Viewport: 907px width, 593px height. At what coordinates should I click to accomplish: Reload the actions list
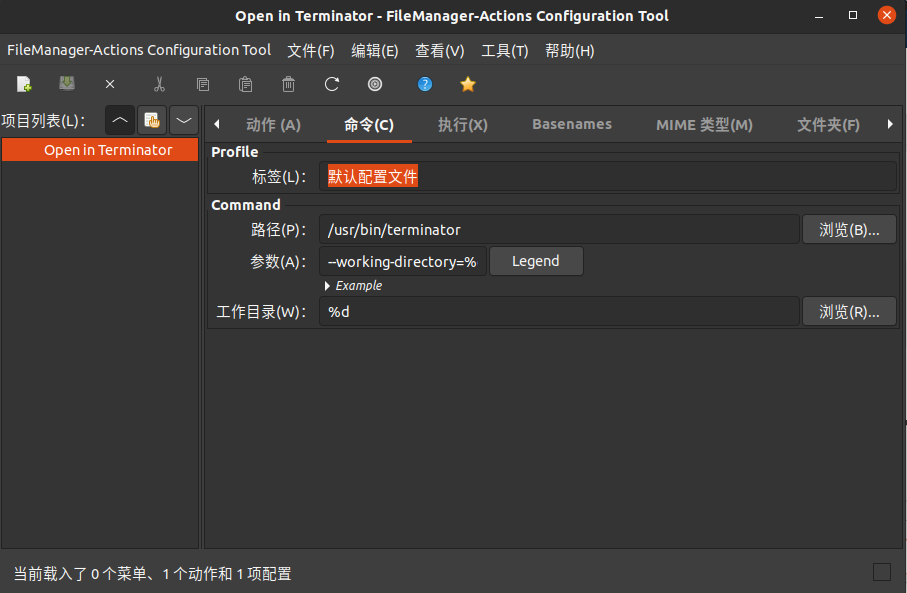(330, 84)
